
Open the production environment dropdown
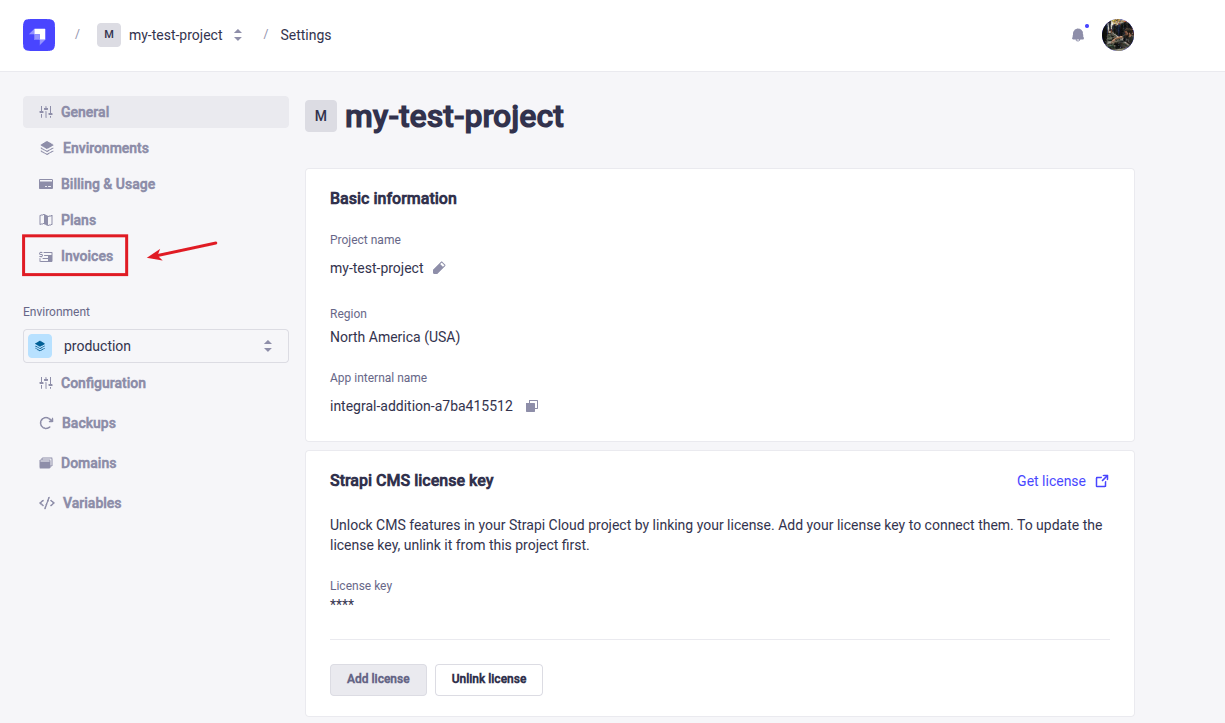(x=156, y=346)
